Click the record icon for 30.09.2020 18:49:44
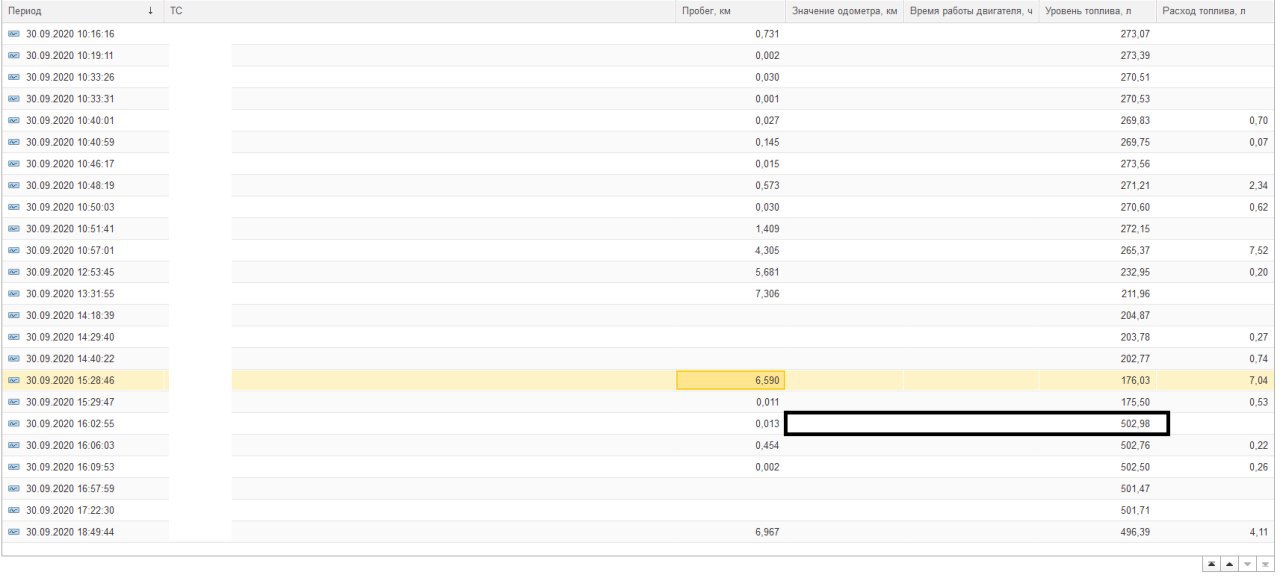The image size is (1280, 581). 14,531
